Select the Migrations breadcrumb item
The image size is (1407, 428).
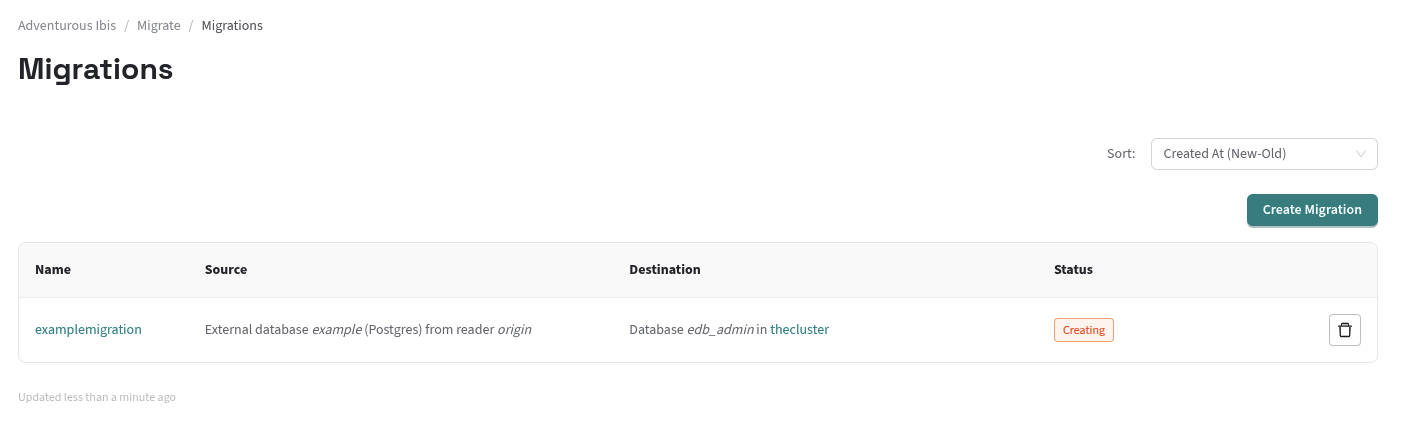pos(232,26)
